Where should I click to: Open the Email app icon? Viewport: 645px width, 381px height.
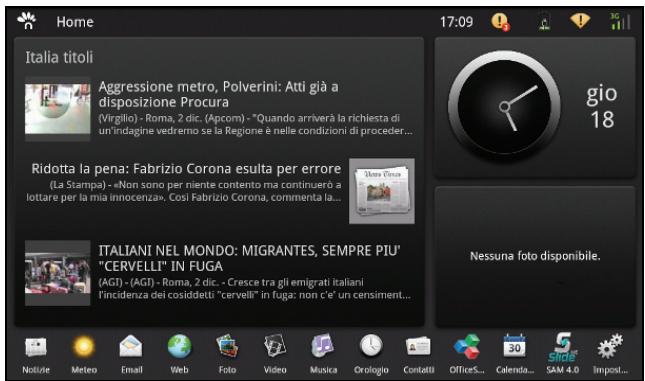point(131,347)
